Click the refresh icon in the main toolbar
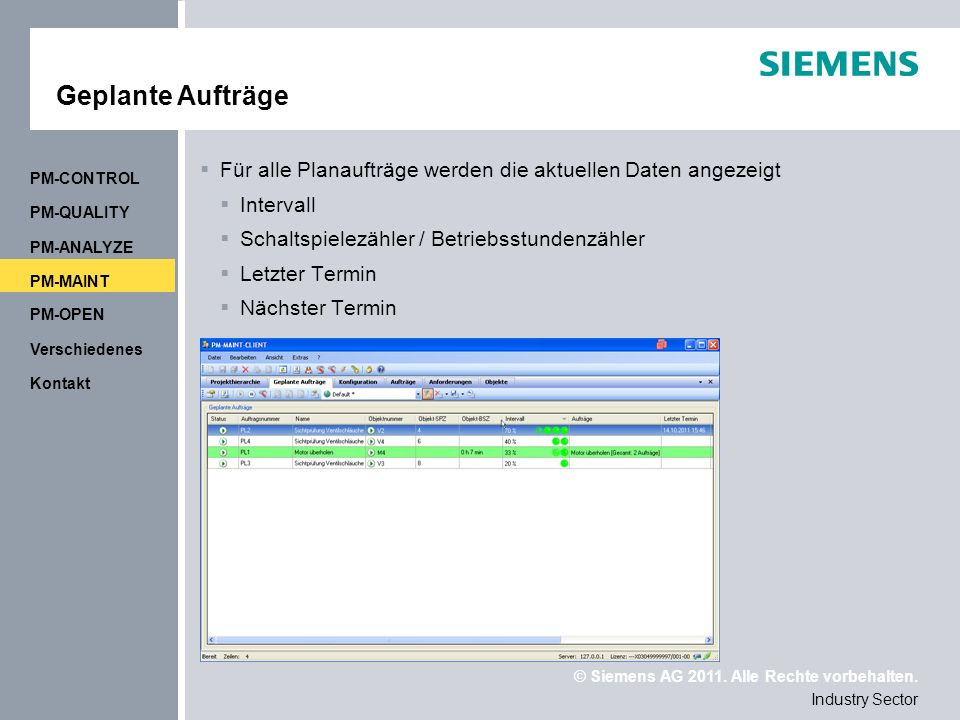This screenshot has height=720, width=960. 283,369
